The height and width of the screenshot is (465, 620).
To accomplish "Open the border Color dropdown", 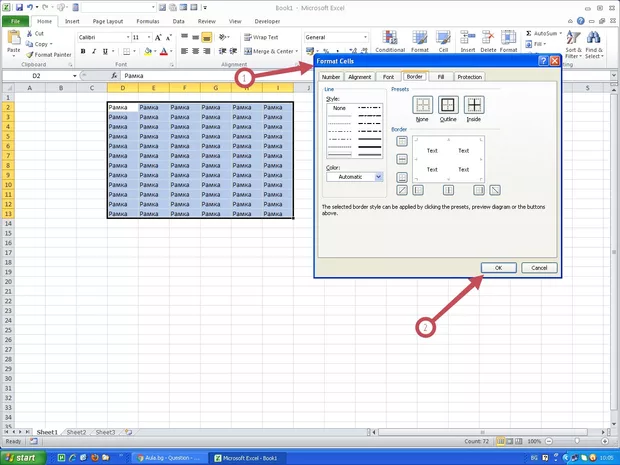I will [378, 177].
